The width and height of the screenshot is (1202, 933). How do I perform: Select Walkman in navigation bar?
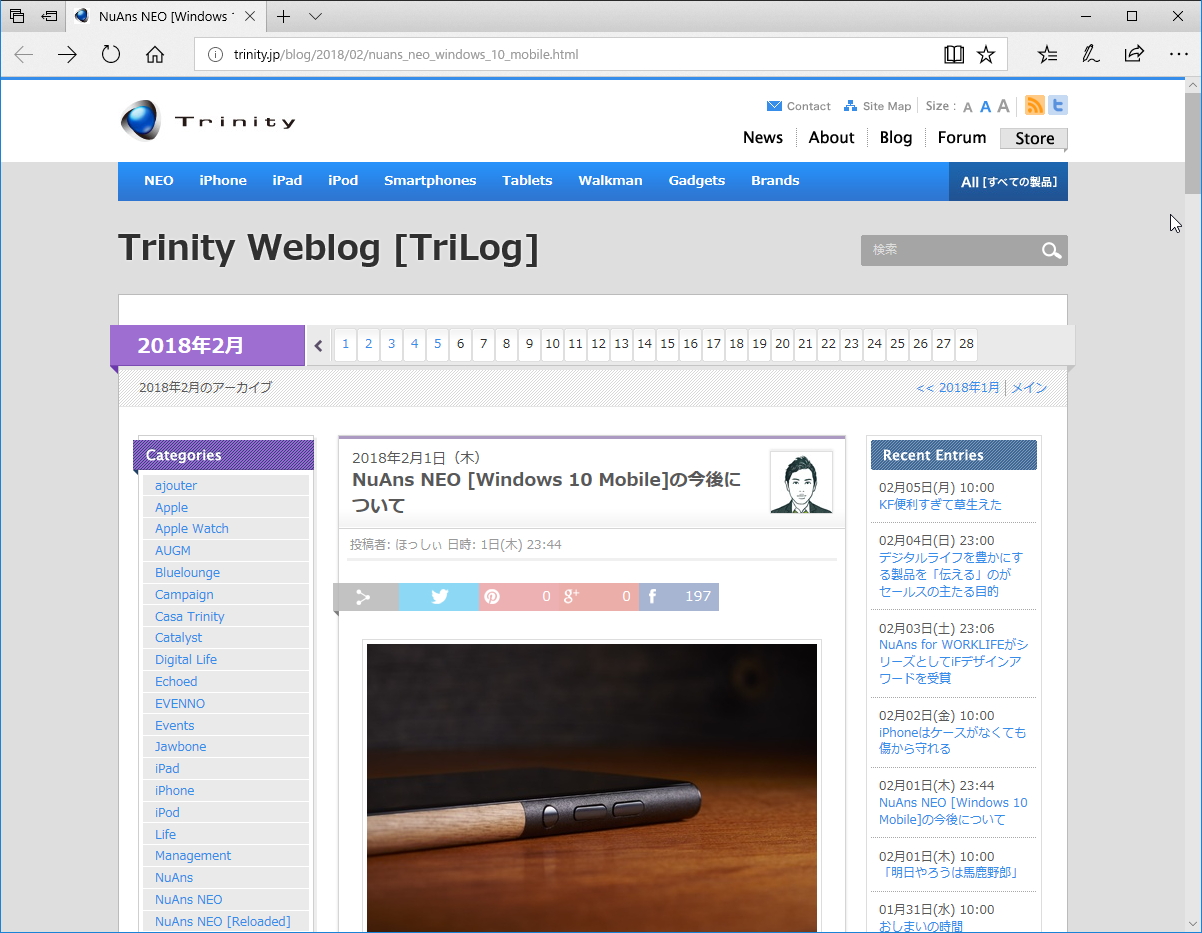(x=610, y=181)
